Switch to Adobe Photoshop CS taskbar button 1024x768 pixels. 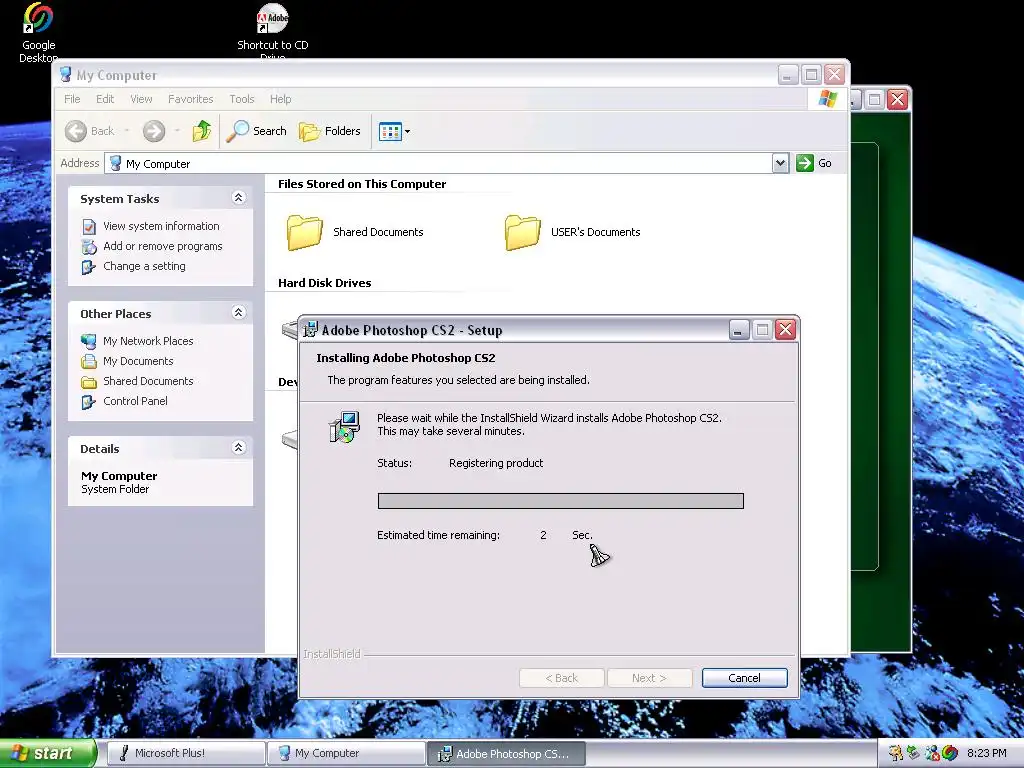tap(507, 753)
